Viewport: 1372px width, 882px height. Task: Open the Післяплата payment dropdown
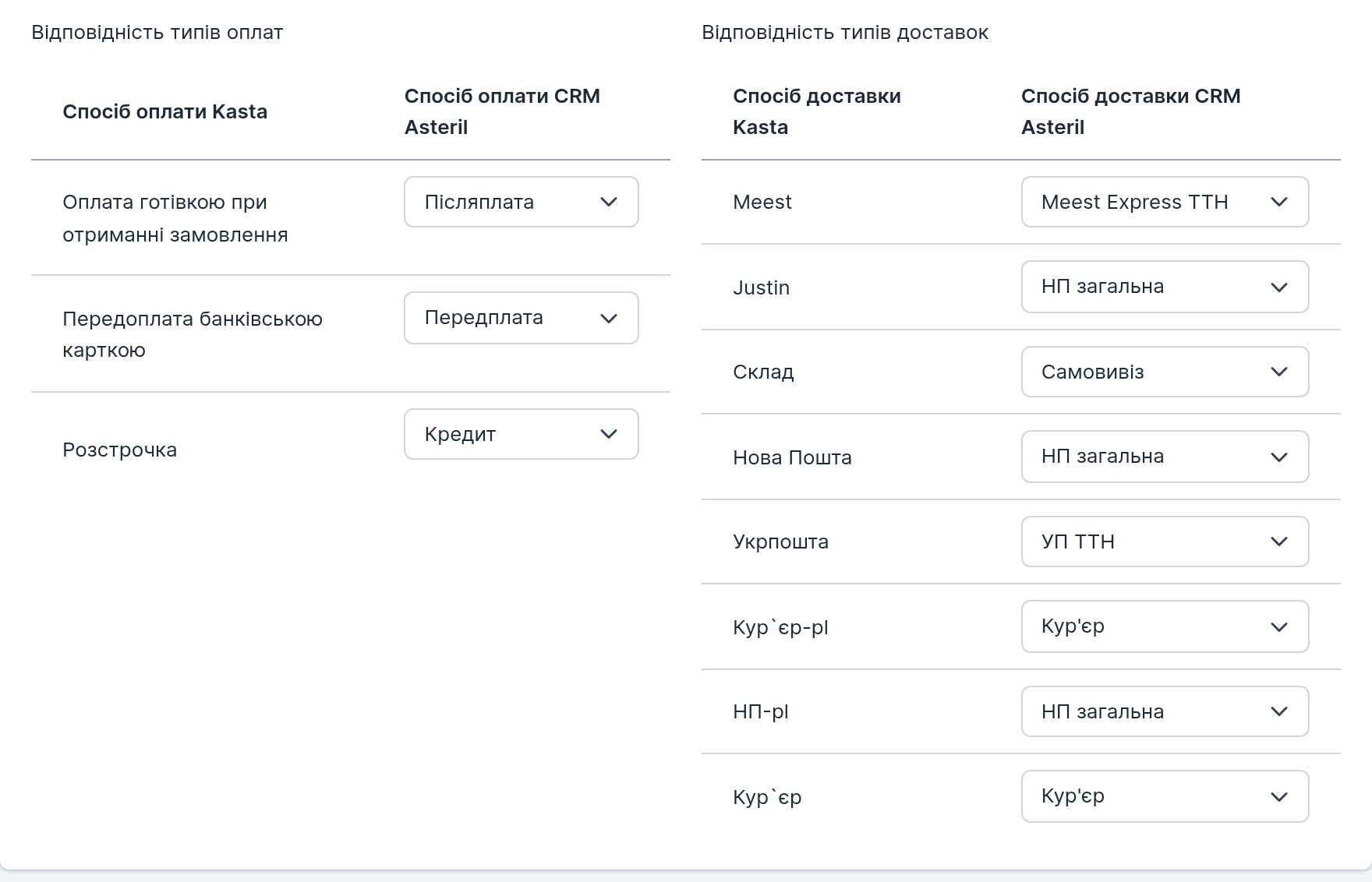pyautogui.click(x=522, y=202)
